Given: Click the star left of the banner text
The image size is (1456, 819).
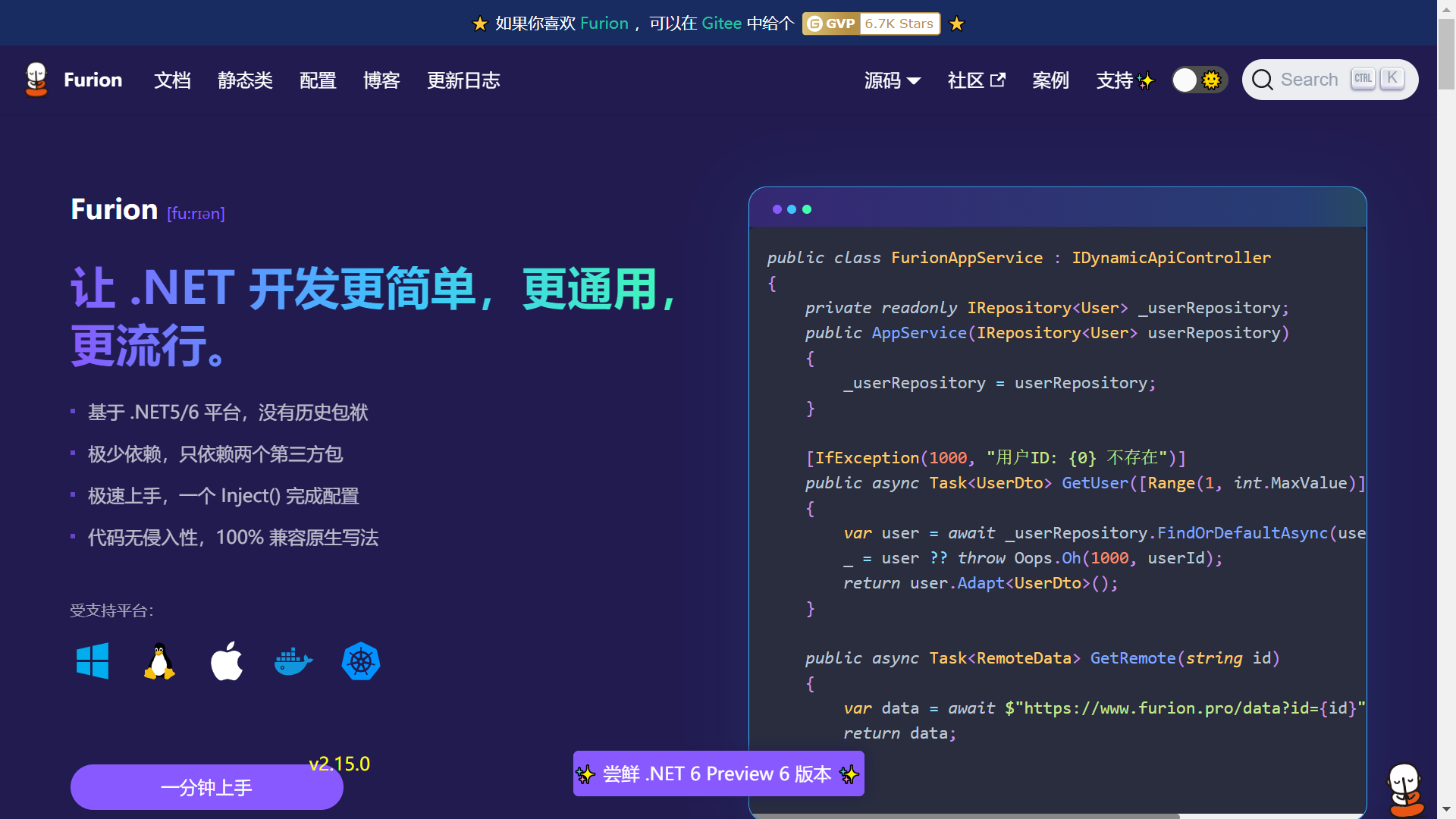Looking at the screenshot, I should click(479, 24).
